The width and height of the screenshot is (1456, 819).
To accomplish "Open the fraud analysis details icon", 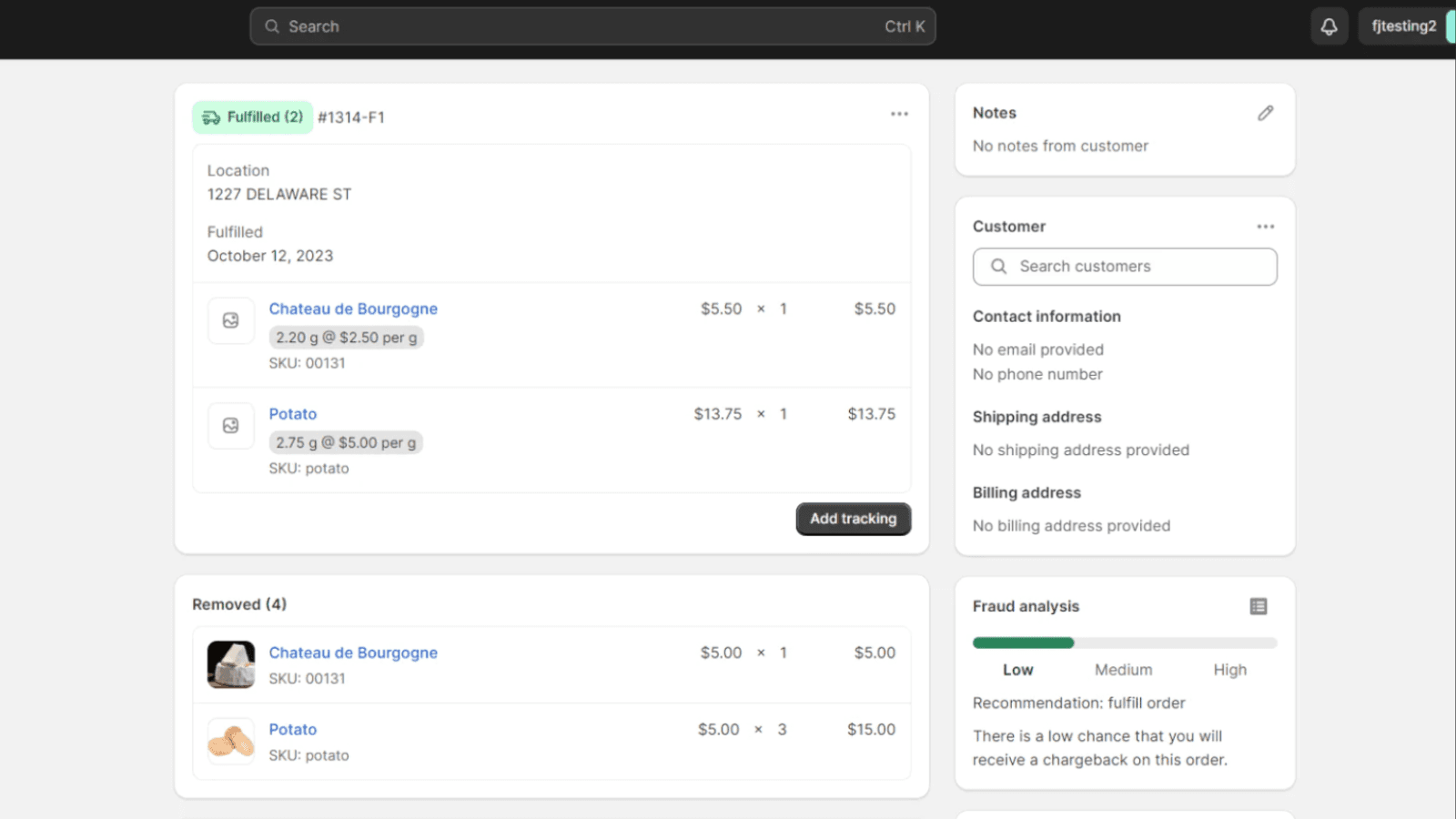I will click(x=1258, y=606).
